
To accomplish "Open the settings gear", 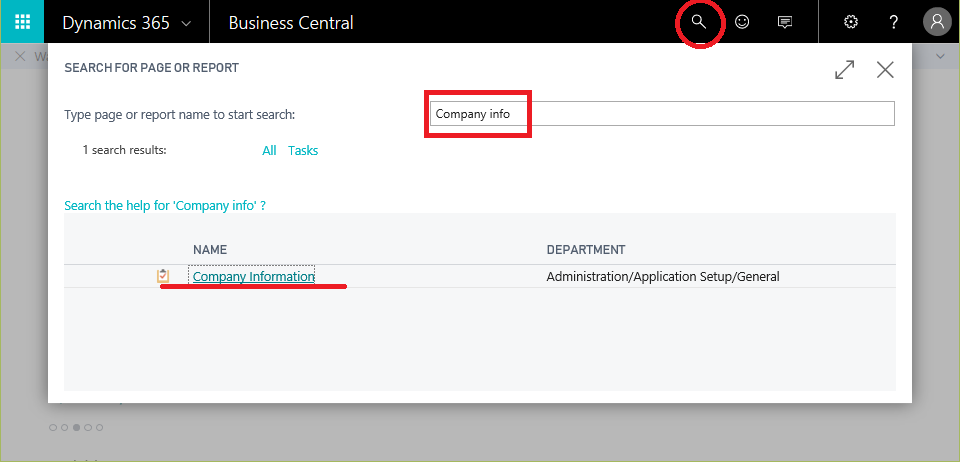I will (851, 22).
